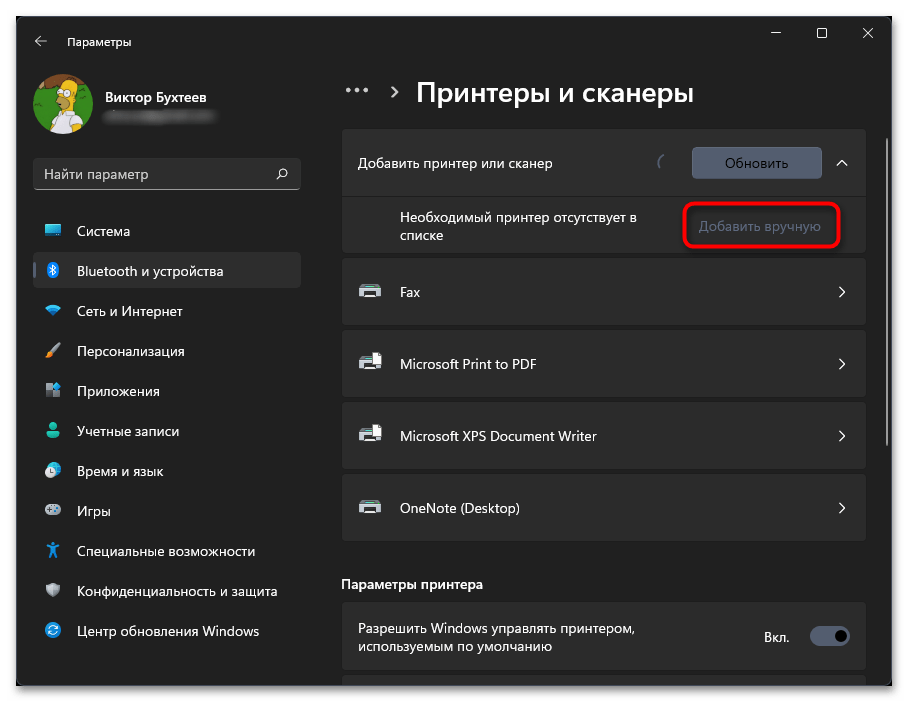Viewport: 908px width, 702px height.
Task: Minimize the Параметры window
Action: coord(776,33)
